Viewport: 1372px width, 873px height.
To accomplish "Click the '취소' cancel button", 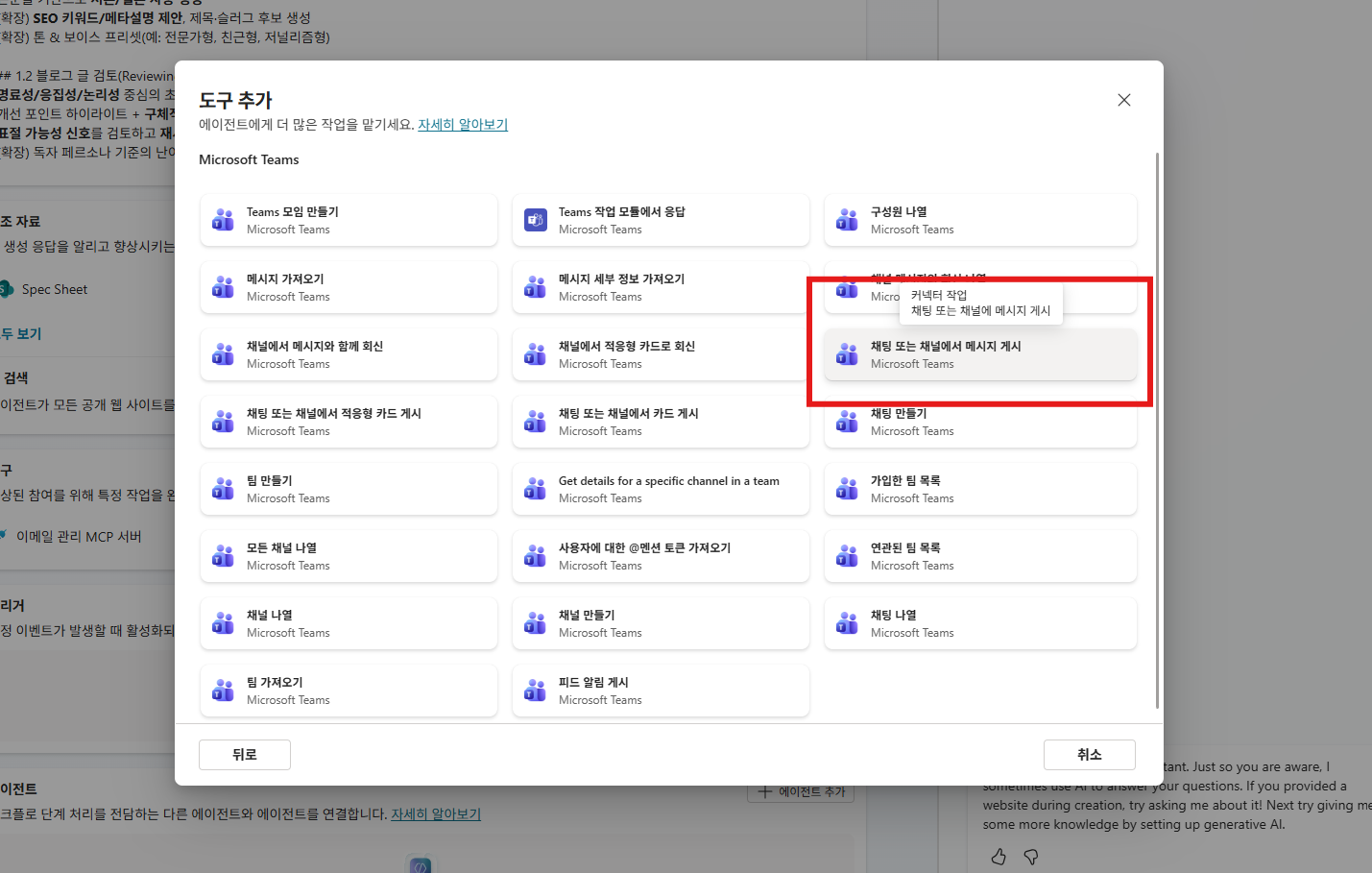I will [1090, 755].
